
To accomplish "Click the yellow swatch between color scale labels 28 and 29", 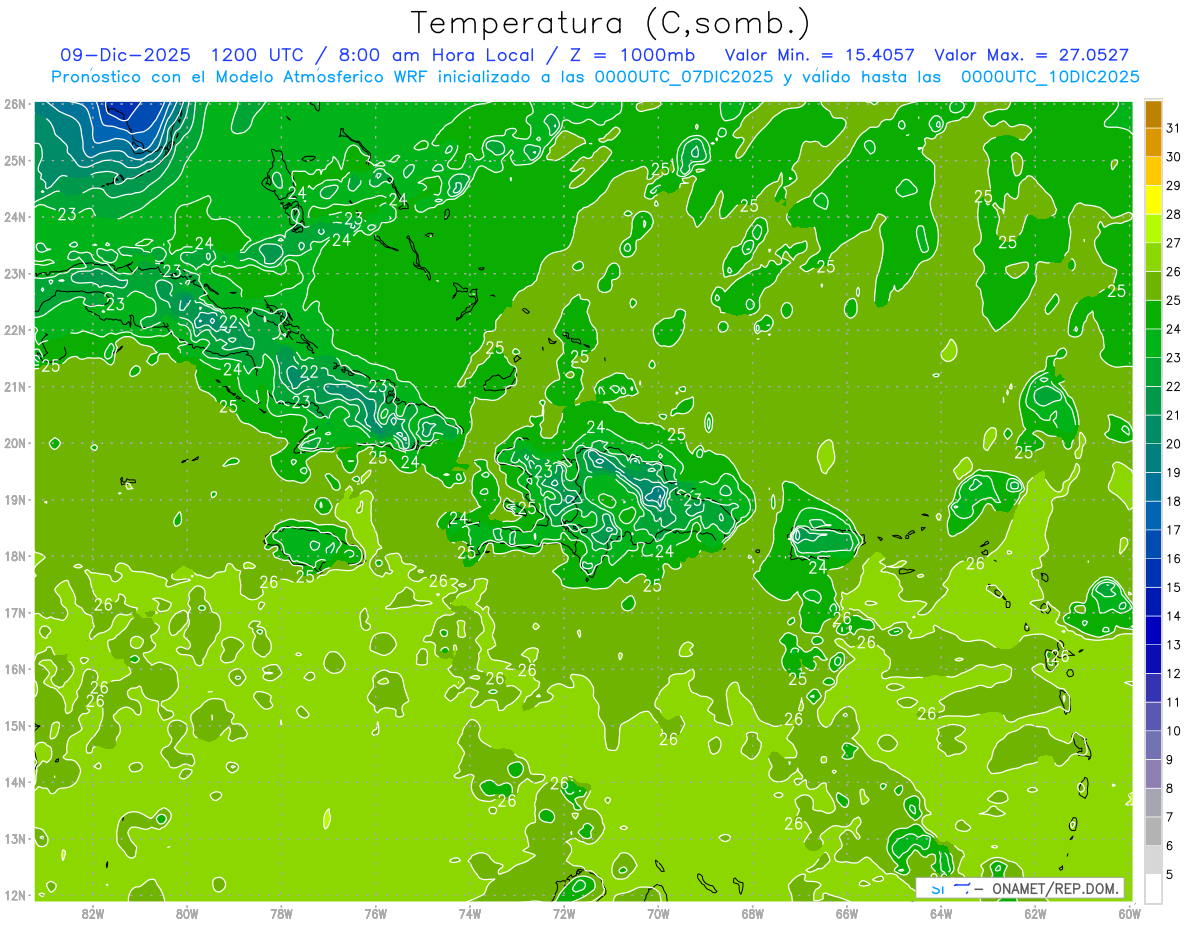I will click(1153, 200).
